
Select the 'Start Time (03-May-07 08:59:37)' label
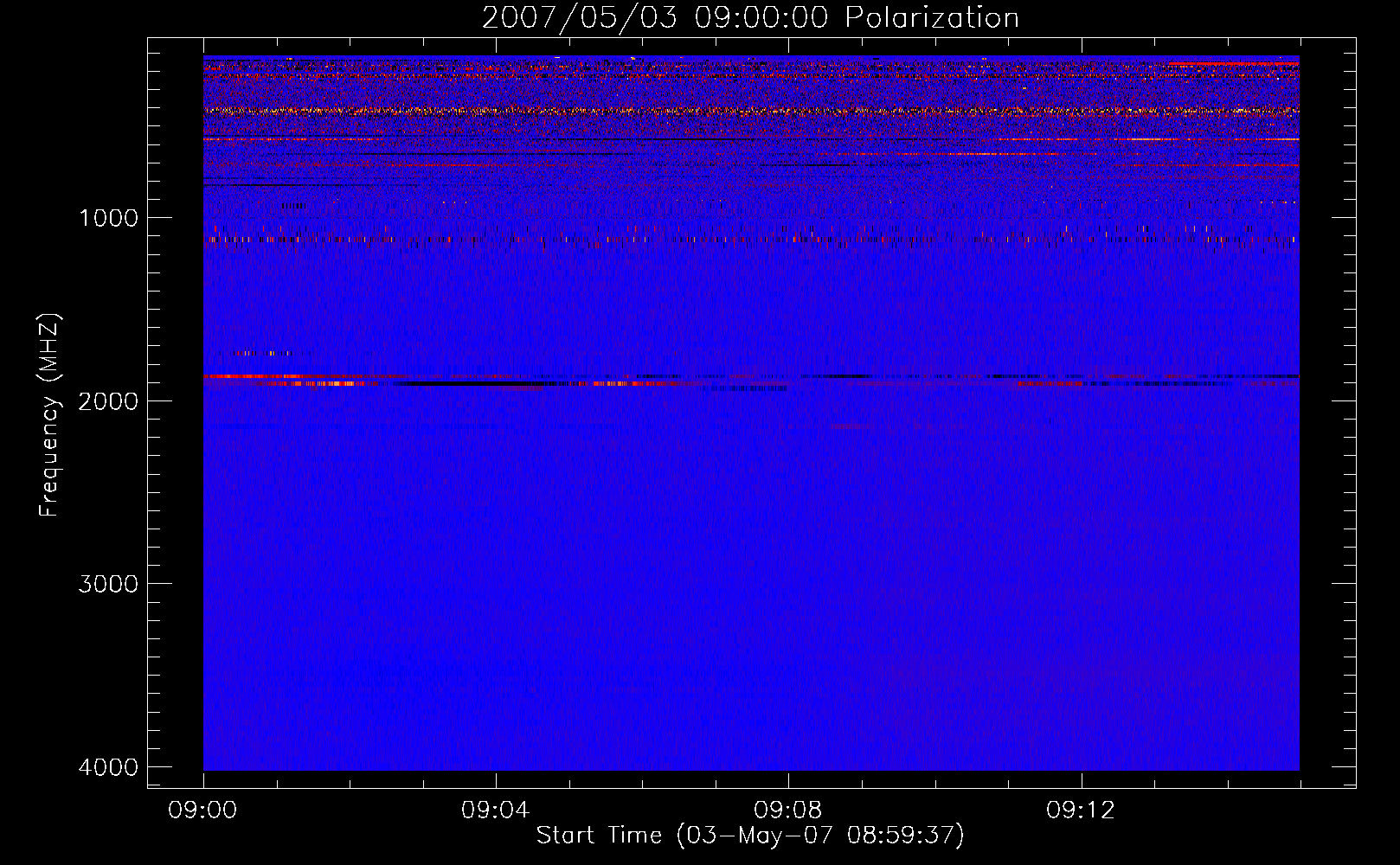tap(750, 836)
